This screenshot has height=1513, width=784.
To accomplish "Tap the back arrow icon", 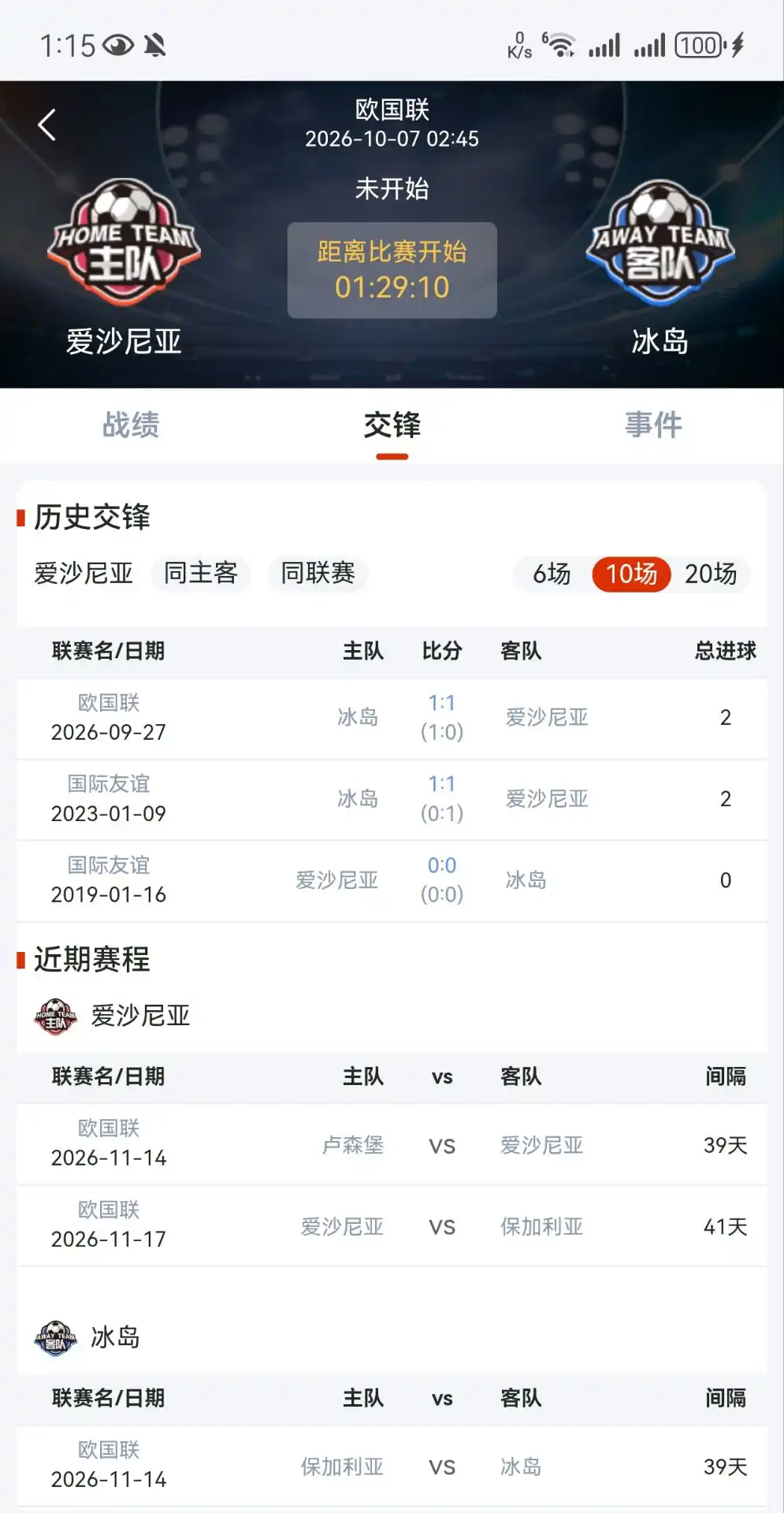I will [47, 125].
